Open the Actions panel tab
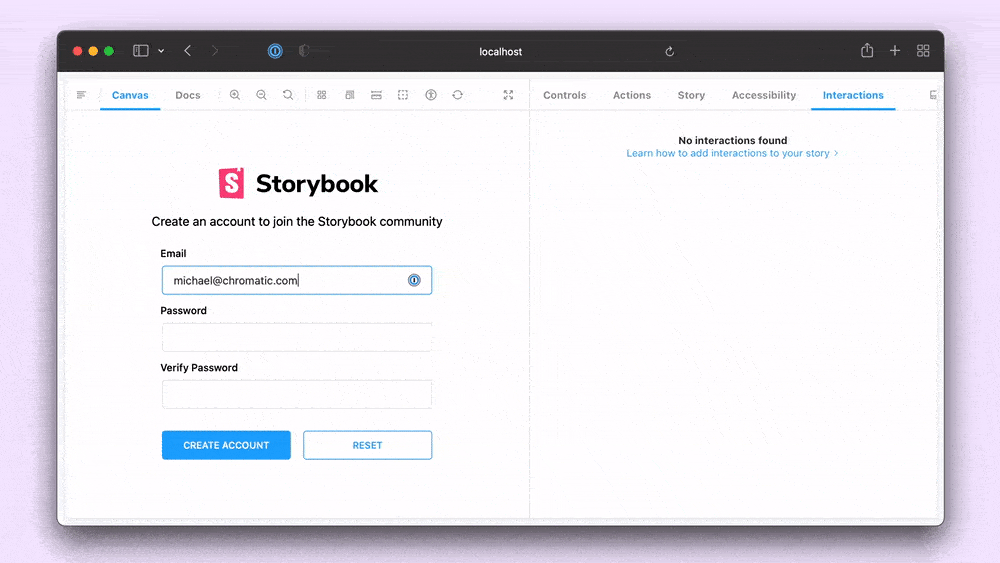The width and height of the screenshot is (1000, 563). tap(632, 95)
